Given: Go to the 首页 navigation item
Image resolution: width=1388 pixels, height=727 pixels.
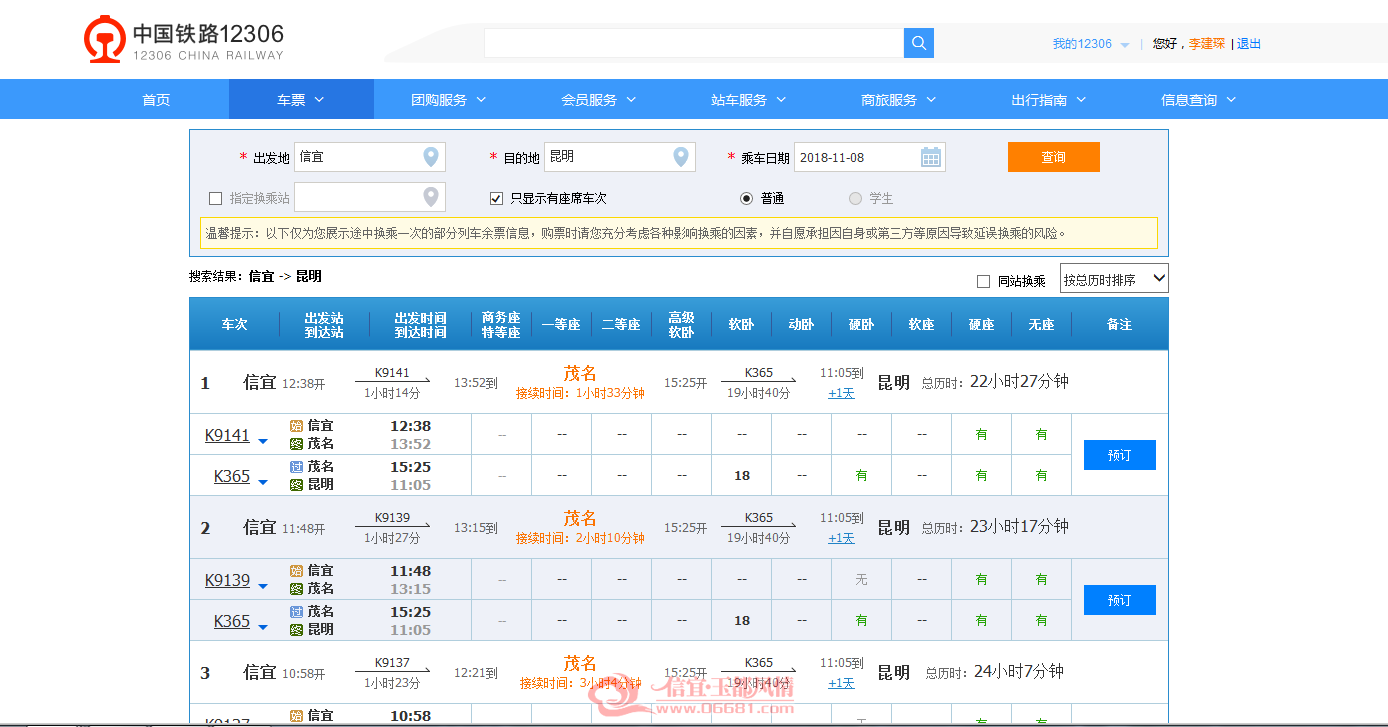Looking at the screenshot, I should [x=156, y=100].
